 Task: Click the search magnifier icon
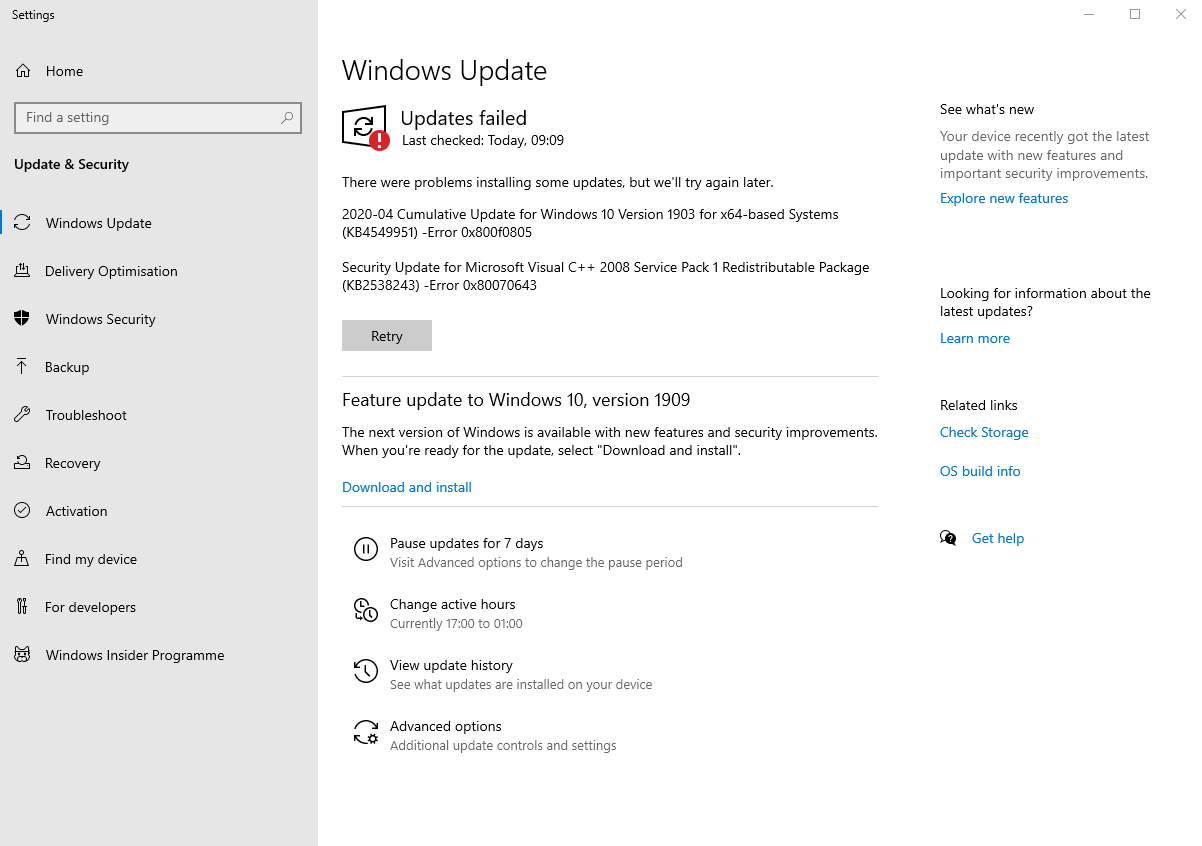287,117
